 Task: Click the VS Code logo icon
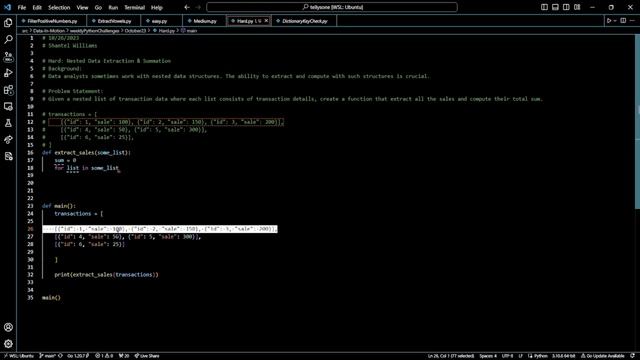point(7,7)
